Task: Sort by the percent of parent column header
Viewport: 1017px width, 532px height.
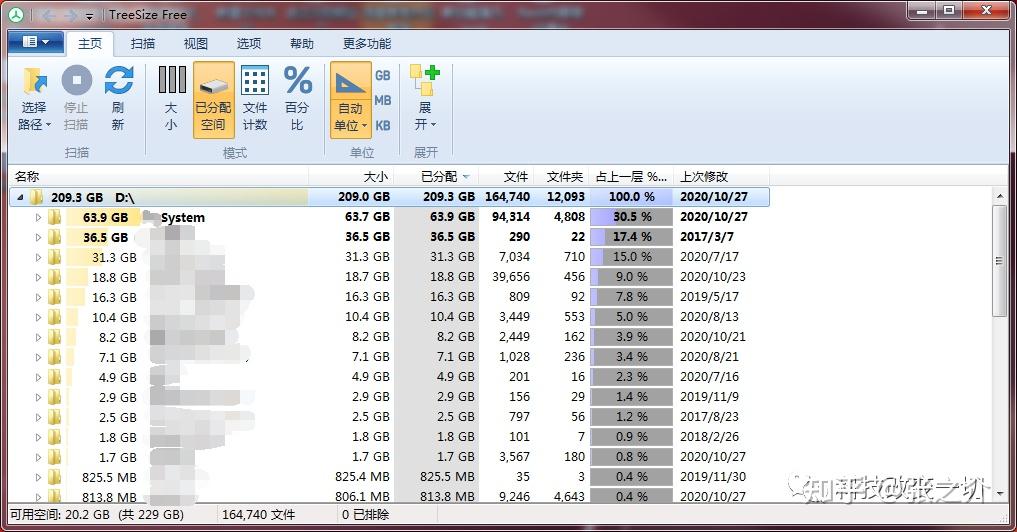Action: [631, 176]
